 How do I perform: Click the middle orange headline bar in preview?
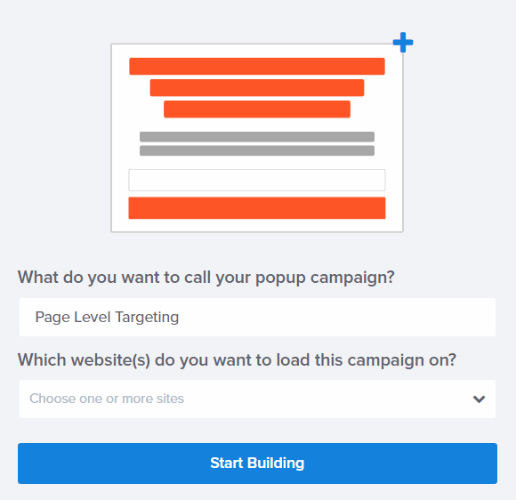[257, 88]
